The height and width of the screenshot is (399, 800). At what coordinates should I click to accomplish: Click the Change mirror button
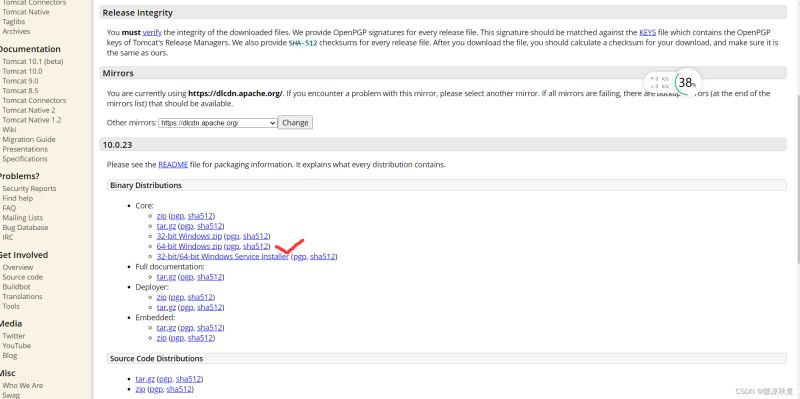click(x=295, y=122)
